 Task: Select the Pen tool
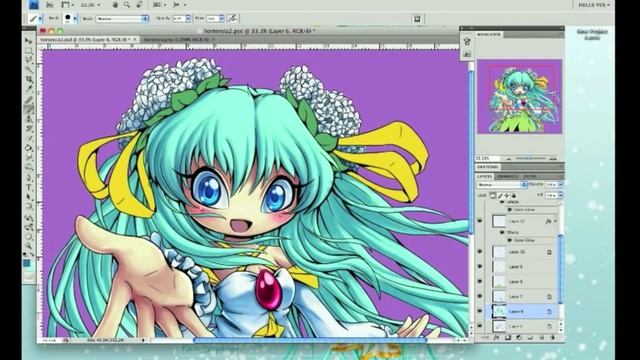29,178
